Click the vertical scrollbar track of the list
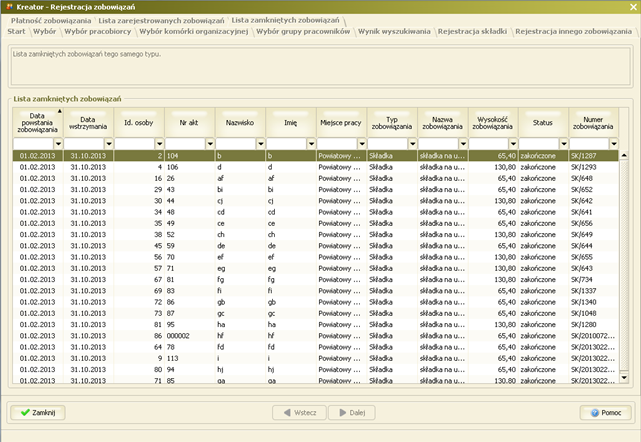 point(624,266)
